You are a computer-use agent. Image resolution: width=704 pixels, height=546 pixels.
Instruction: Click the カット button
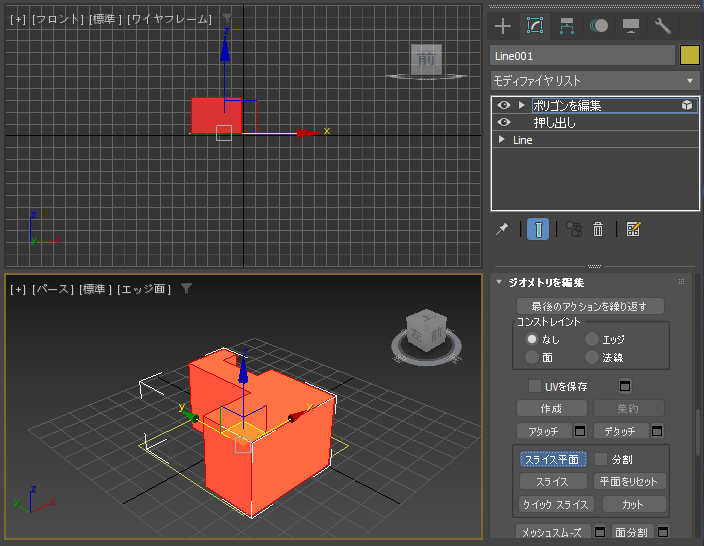tap(634, 504)
